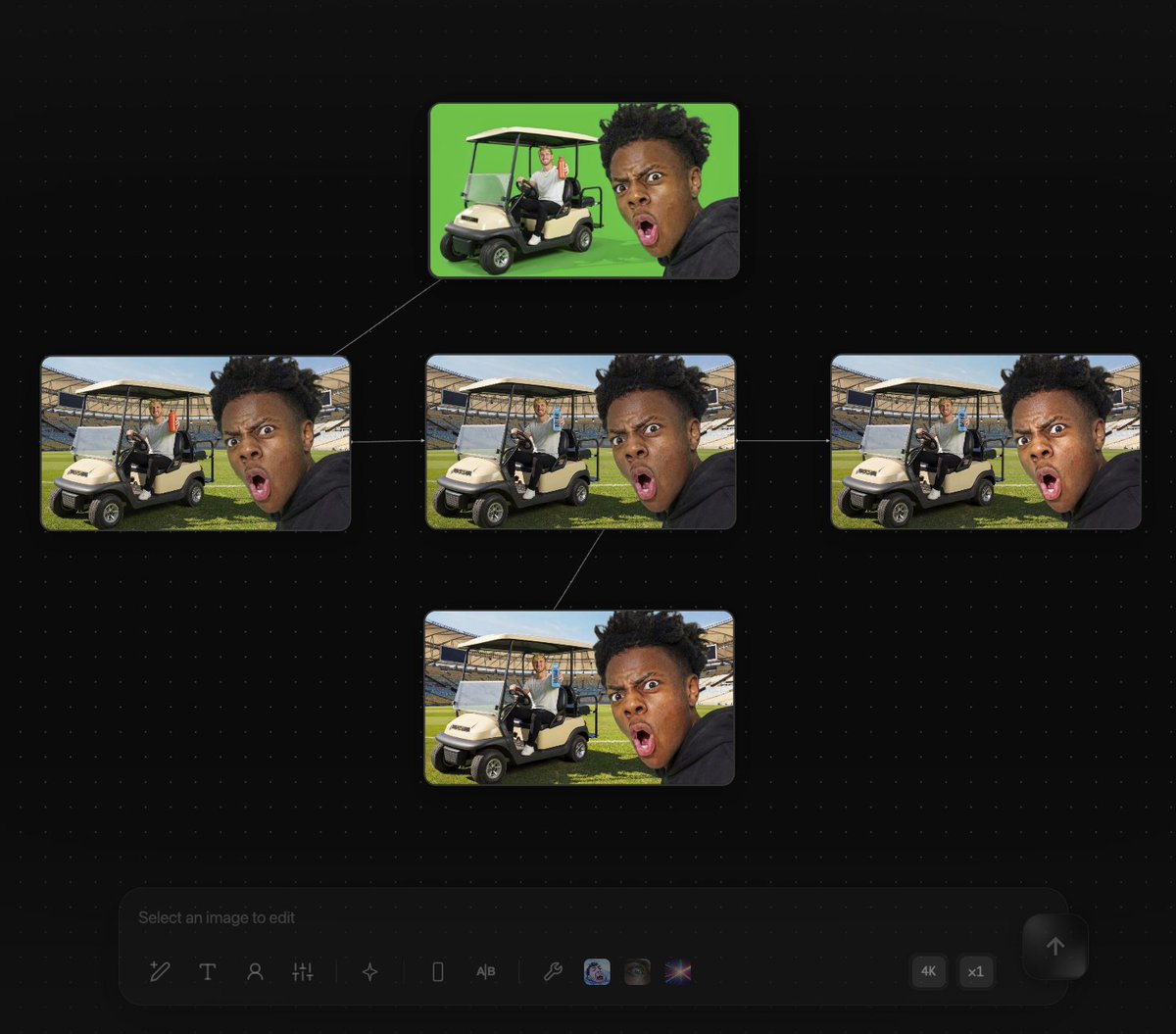The height and width of the screenshot is (1034, 1176).
Task: Select the bottom stadium golf cart image
Action: point(579,698)
